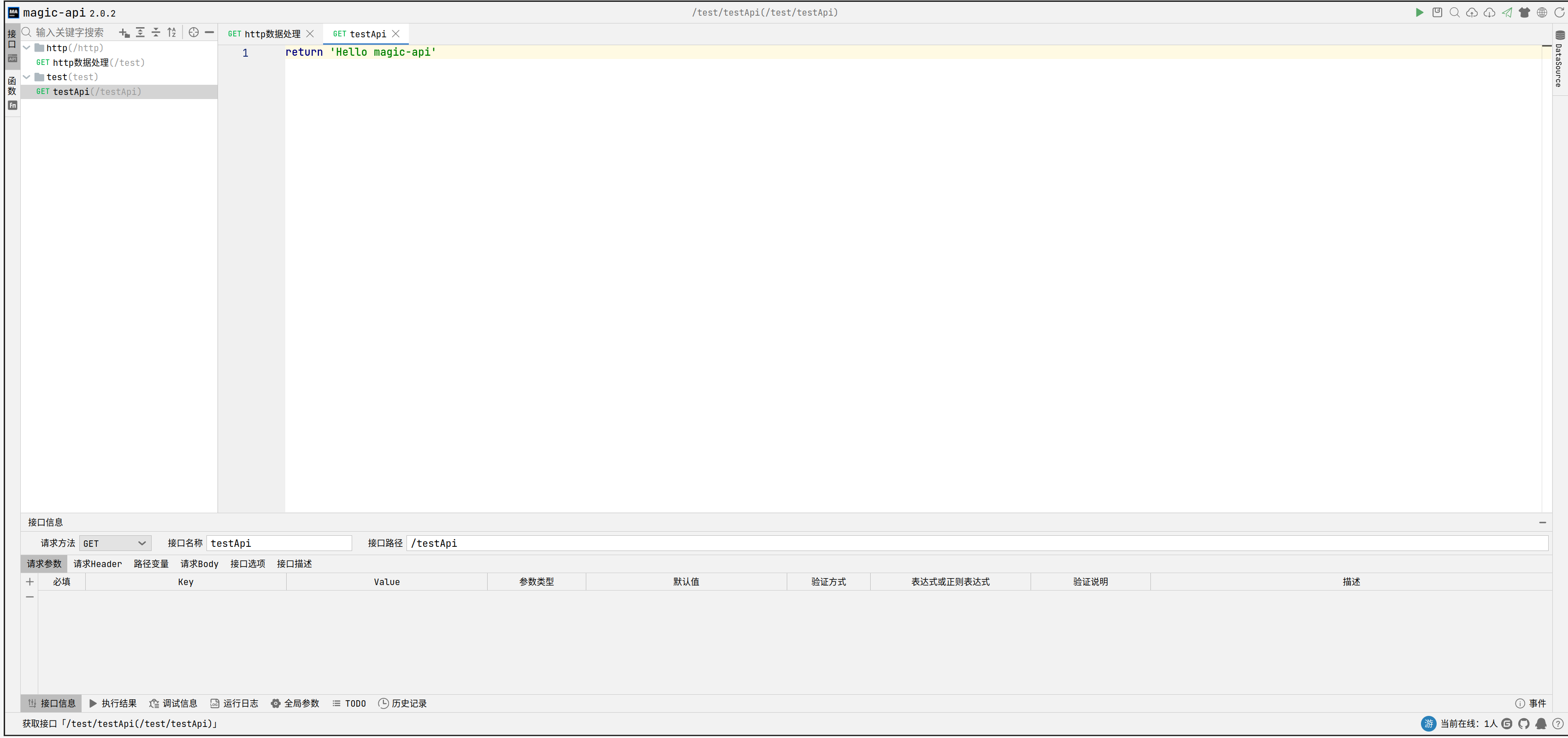Collapse all groups in the API tree
This screenshot has width=1568, height=738.
click(156, 32)
